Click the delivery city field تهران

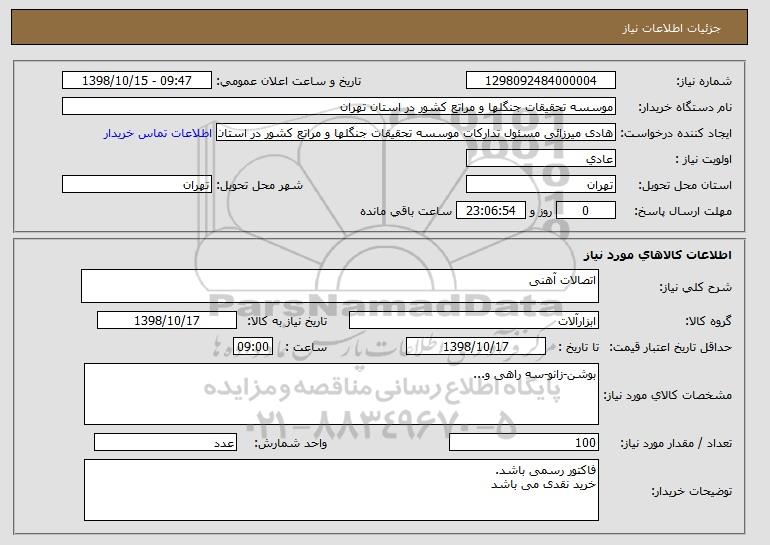[x=137, y=185]
